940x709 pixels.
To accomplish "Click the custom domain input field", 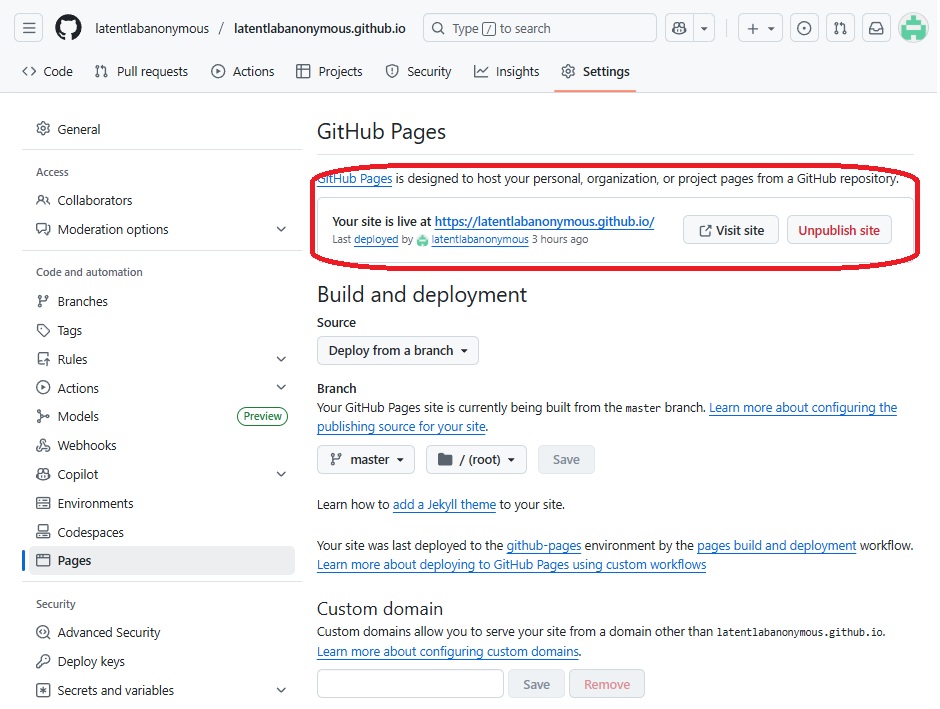I will coord(409,683).
